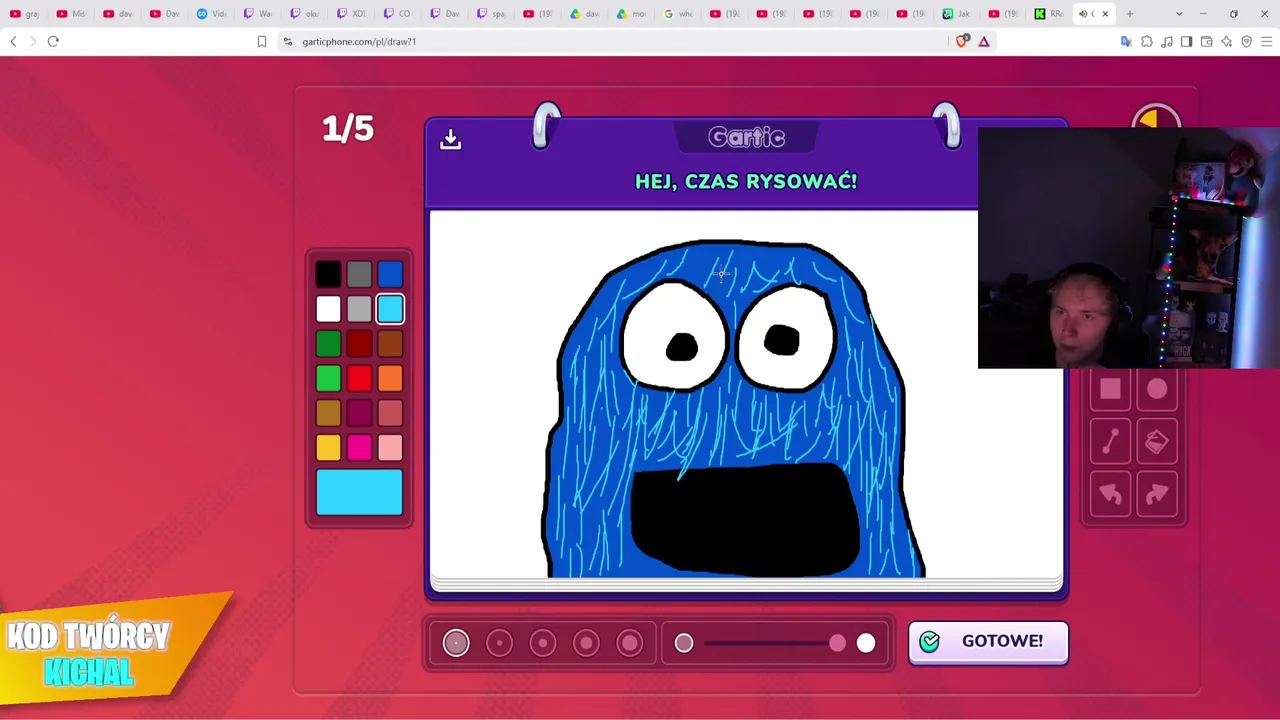1280x720 pixels.
Task: Open the tab labeled Jak
Action: click(957, 14)
